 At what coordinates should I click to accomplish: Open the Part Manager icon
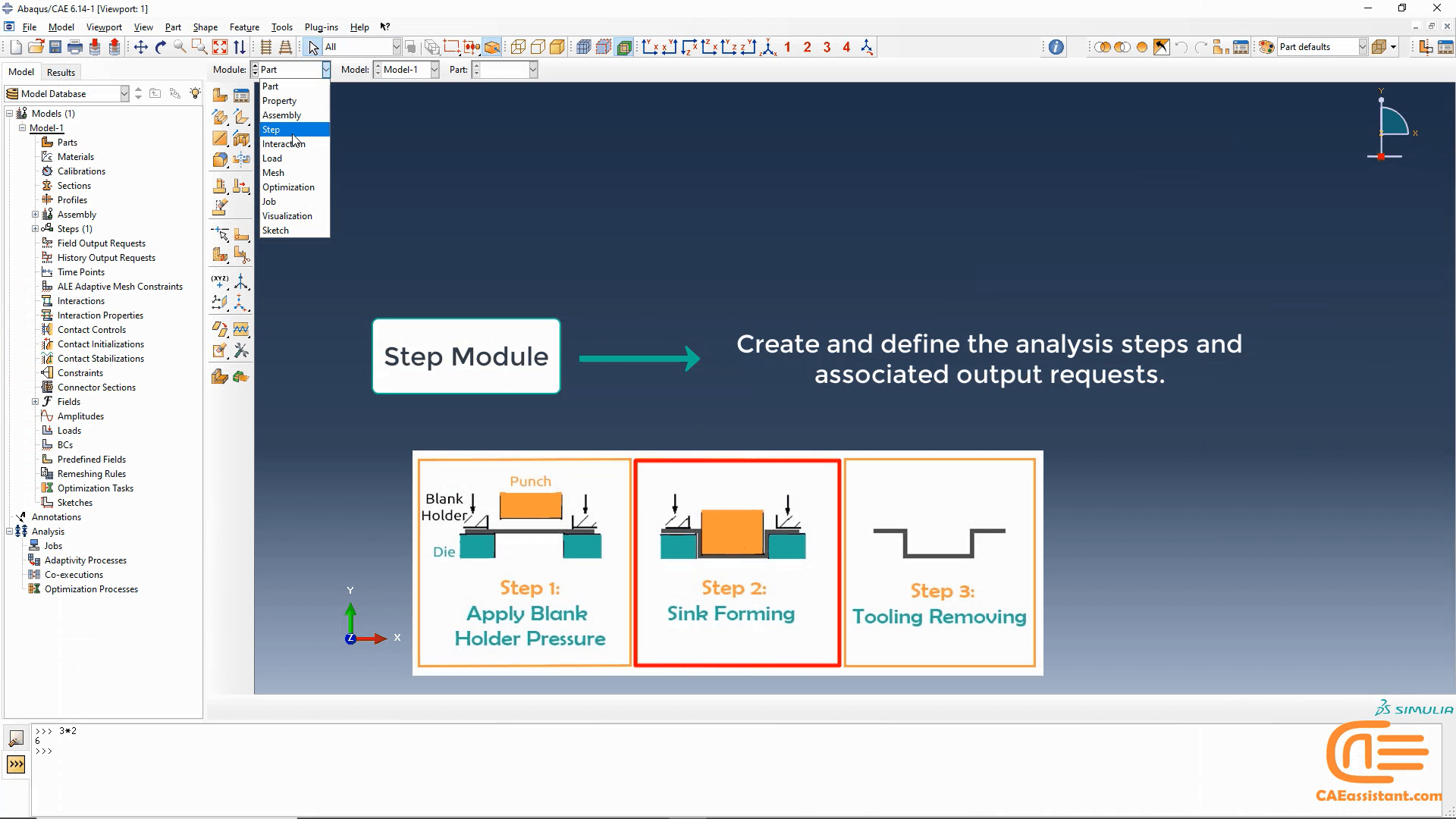[x=242, y=95]
